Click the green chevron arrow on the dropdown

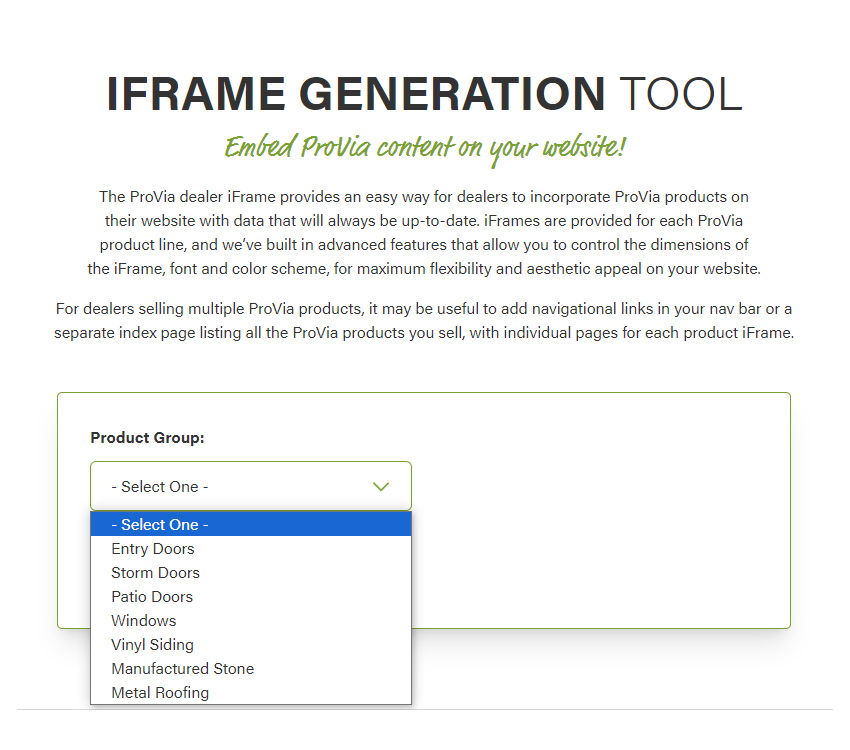[380, 487]
